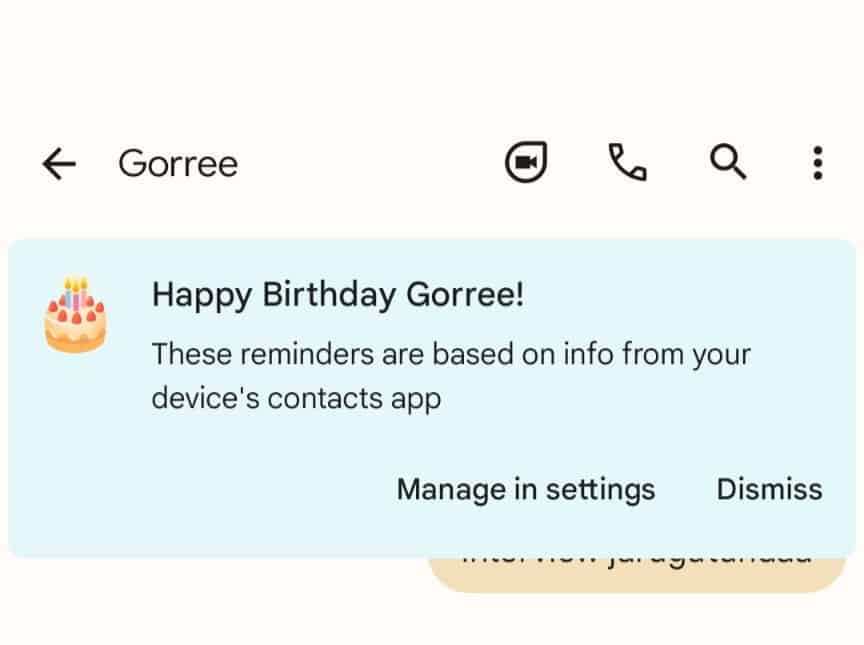Dismiss the birthday reminder

(x=769, y=489)
